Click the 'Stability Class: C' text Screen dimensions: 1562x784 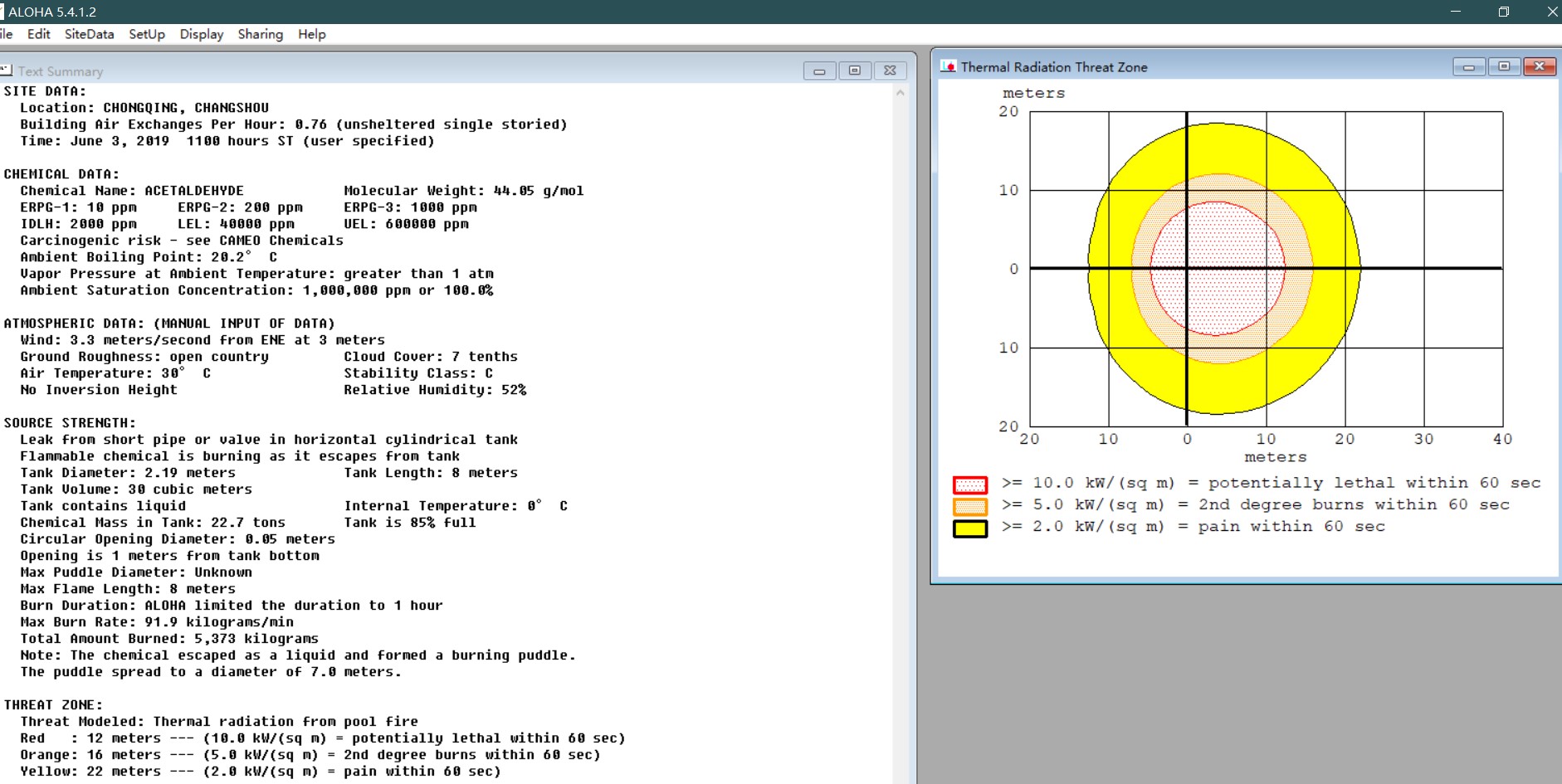coord(418,373)
